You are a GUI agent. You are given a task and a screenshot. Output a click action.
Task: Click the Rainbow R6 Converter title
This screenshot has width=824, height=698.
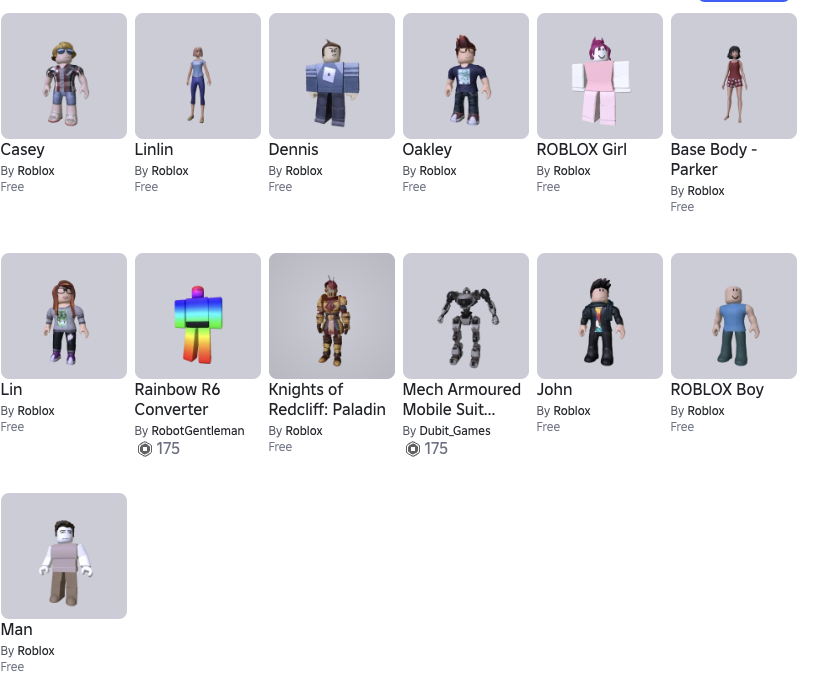pyautogui.click(x=178, y=399)
